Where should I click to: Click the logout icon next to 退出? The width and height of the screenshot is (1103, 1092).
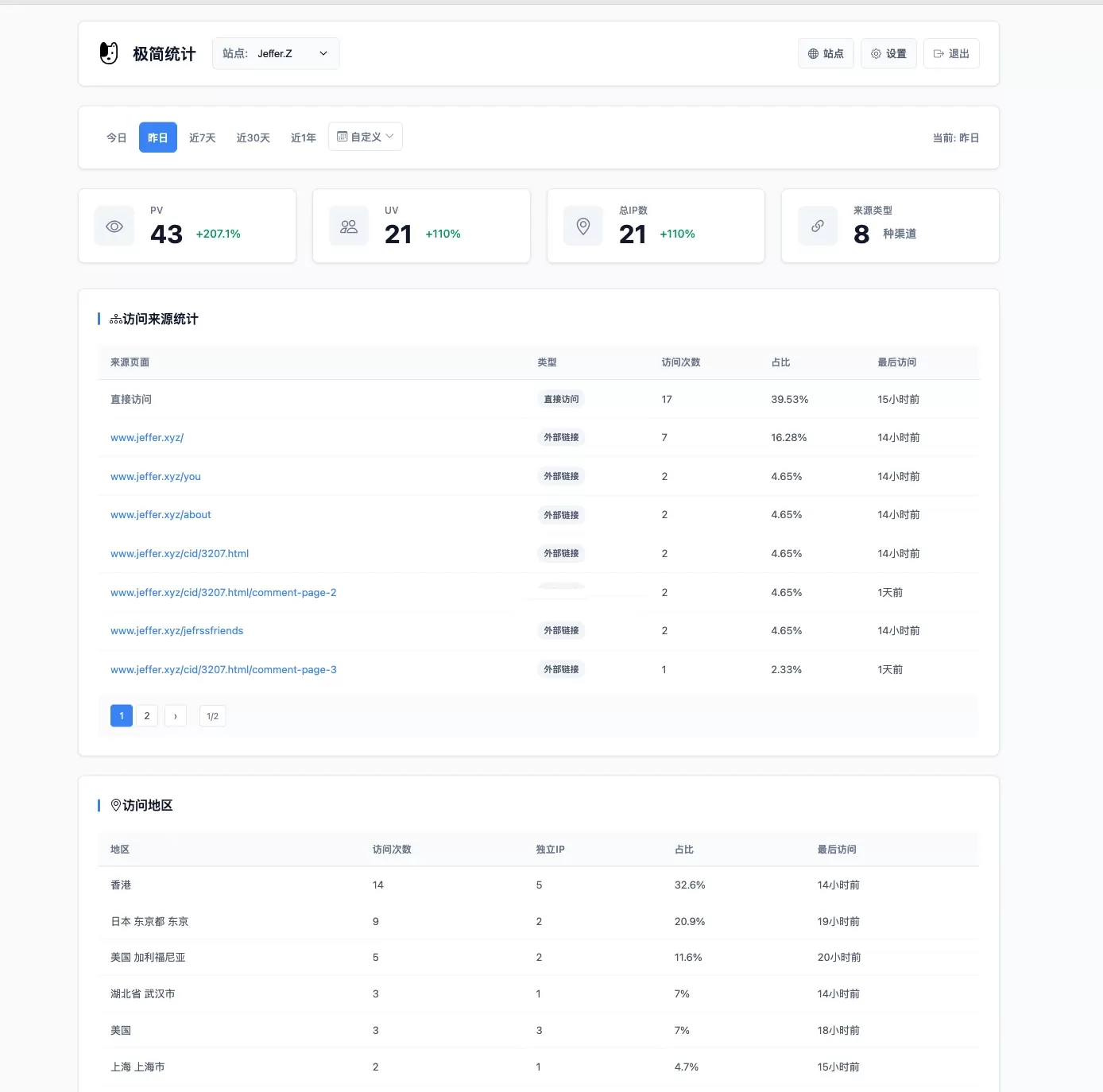(x=939, y=53)
